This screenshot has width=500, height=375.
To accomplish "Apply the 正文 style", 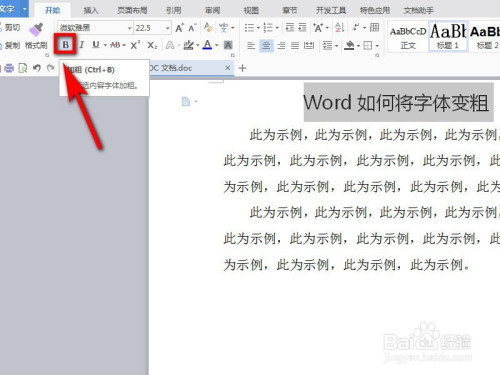I will [408, 37].
